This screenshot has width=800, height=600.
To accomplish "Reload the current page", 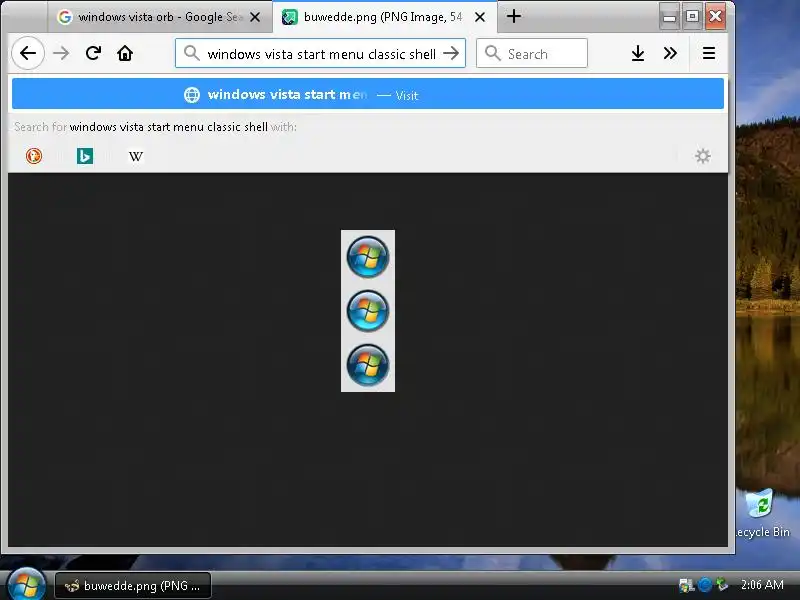I will coord(93,53).
